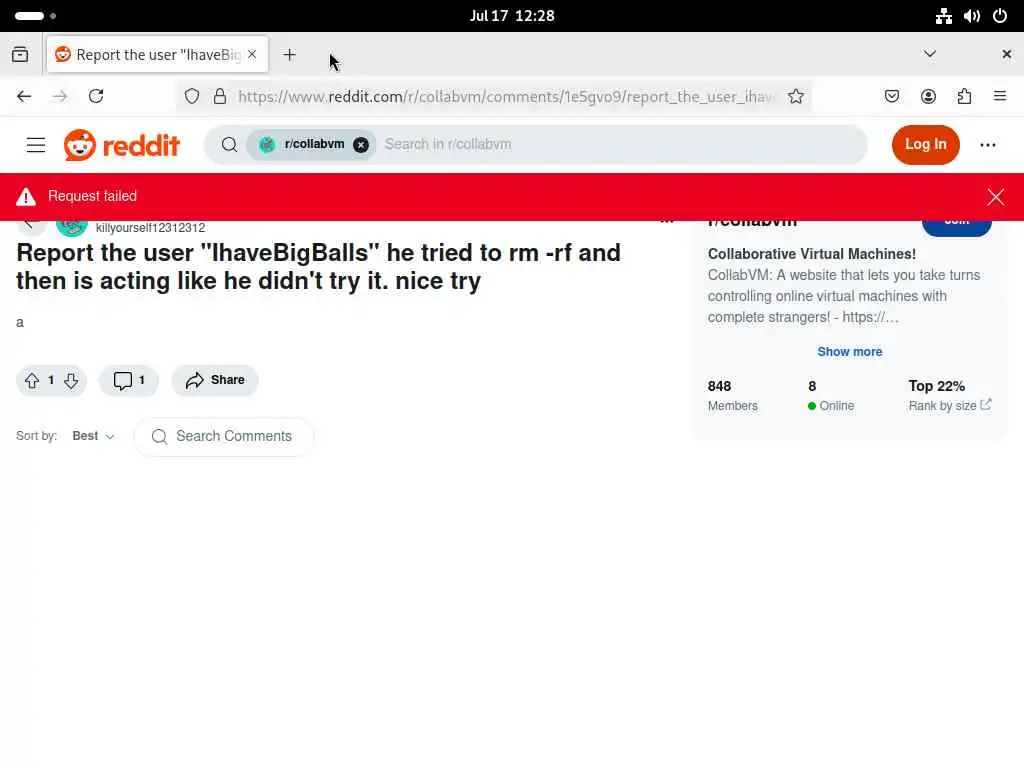Expand the list all tabs chevron
Screen dimensions: 1024x768
coord(930,54)
